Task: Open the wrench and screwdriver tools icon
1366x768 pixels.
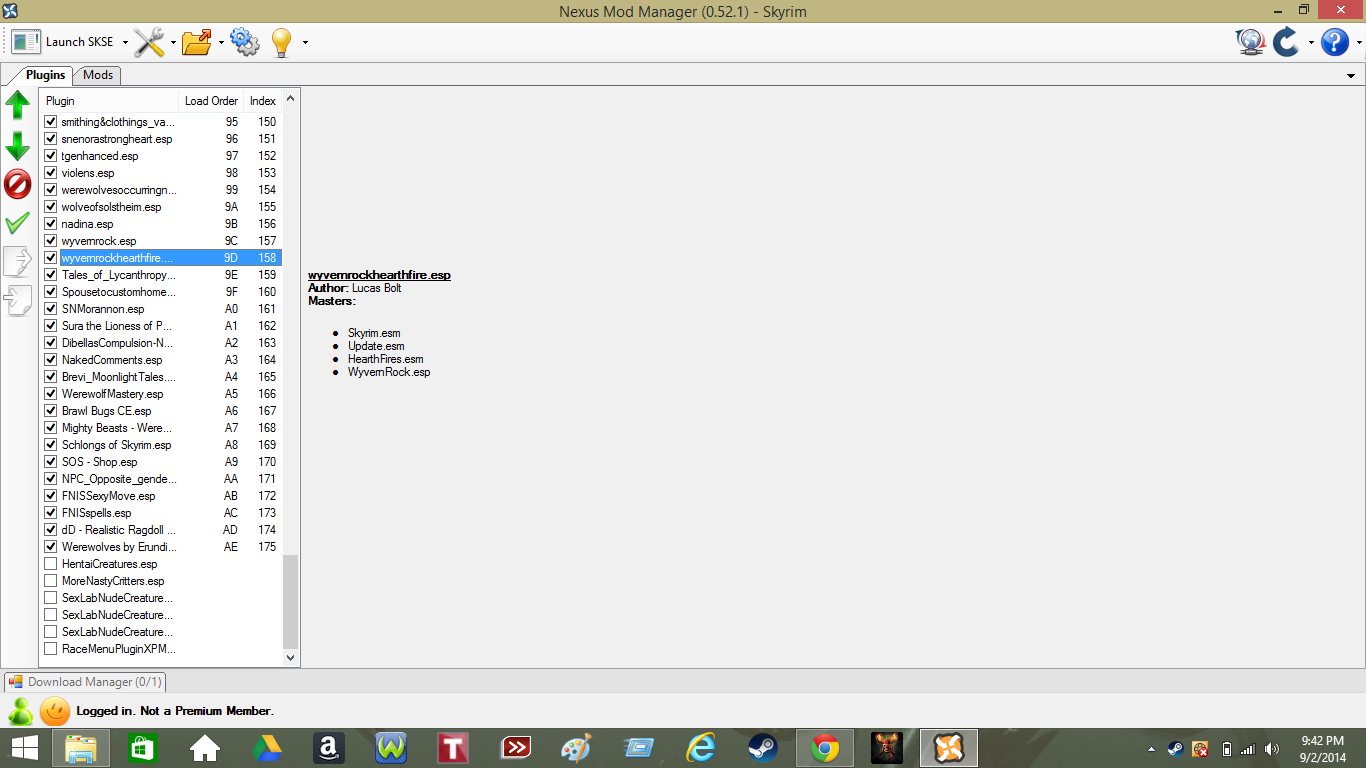Action: pyautogui.click(x=149, y=42)
